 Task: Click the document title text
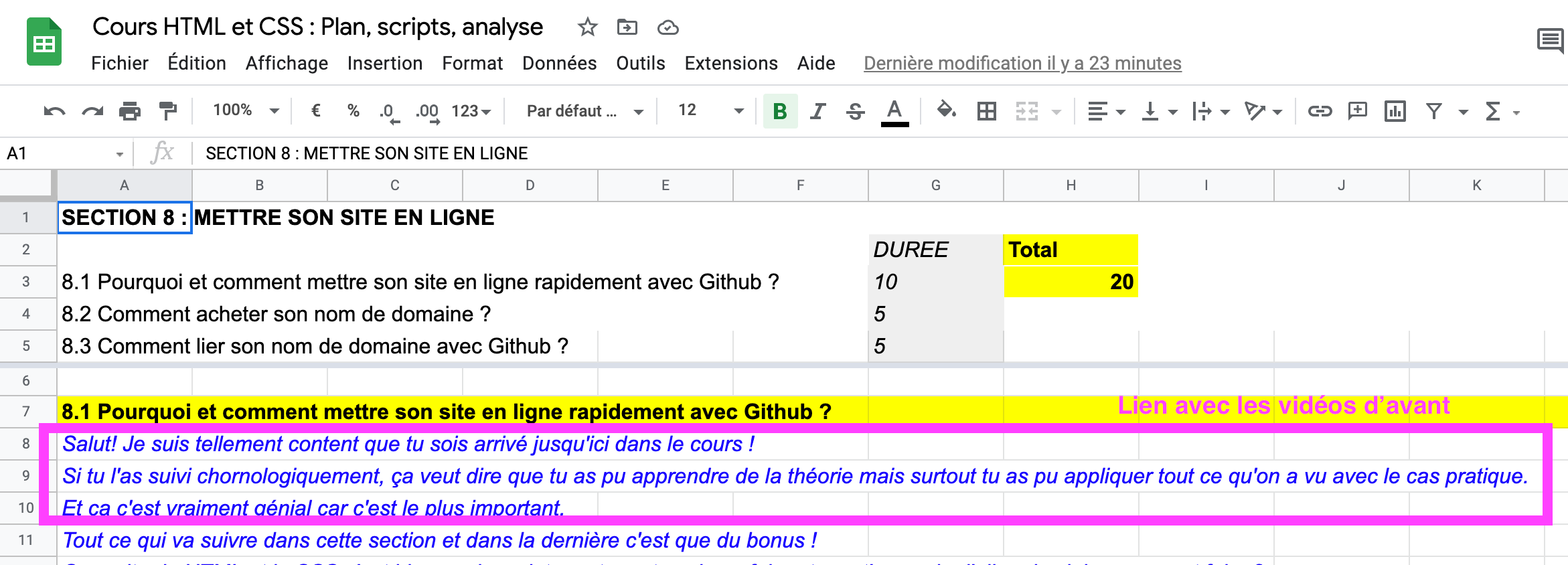click(317, 27)
